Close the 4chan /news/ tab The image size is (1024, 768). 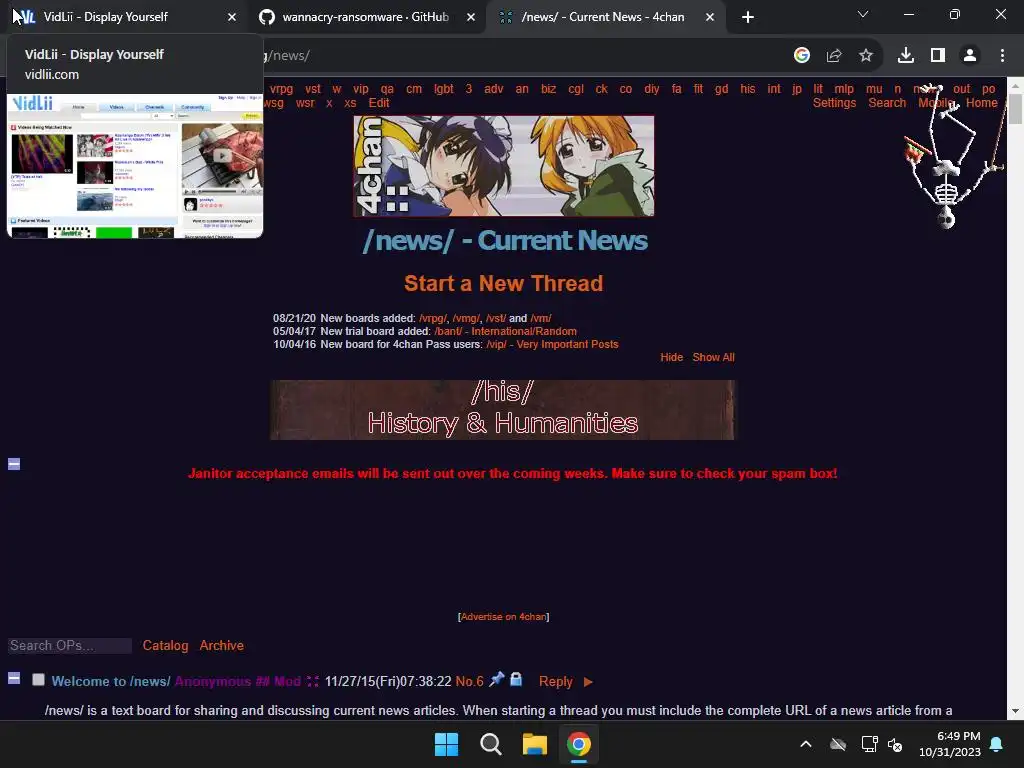coord(710,17)
